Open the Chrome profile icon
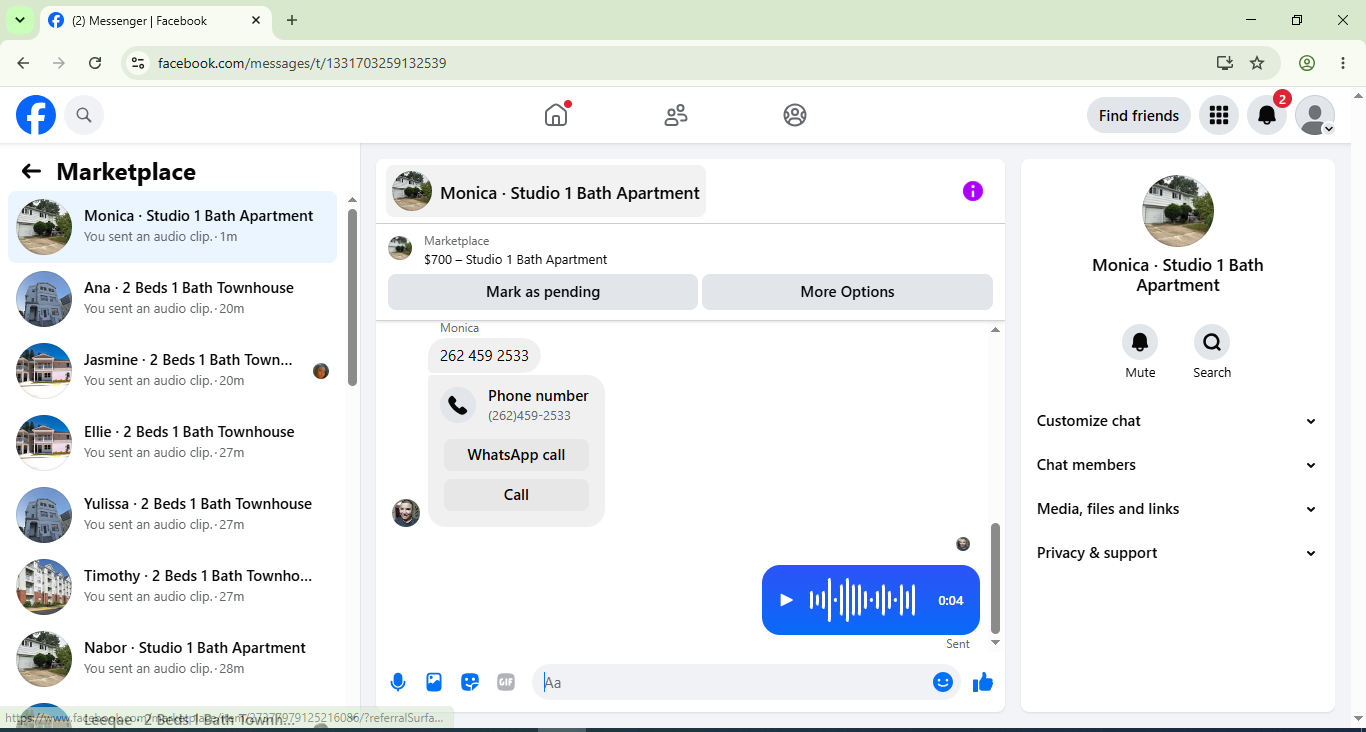 click(1307, 63)
